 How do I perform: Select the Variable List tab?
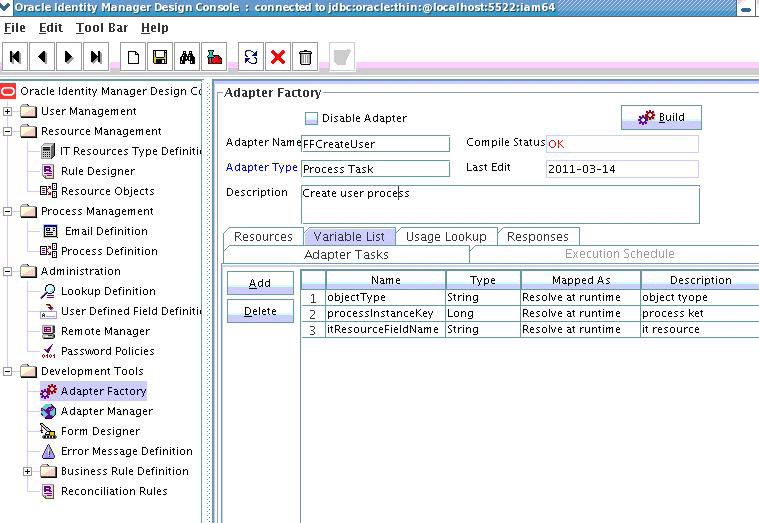pos(349,236)
